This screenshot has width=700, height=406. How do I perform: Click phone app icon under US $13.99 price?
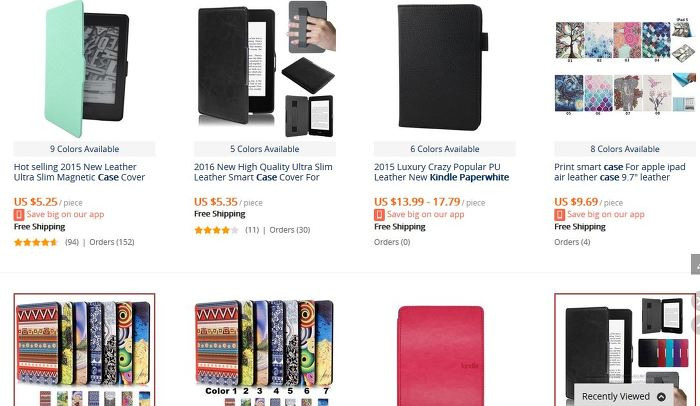[379, 215]
